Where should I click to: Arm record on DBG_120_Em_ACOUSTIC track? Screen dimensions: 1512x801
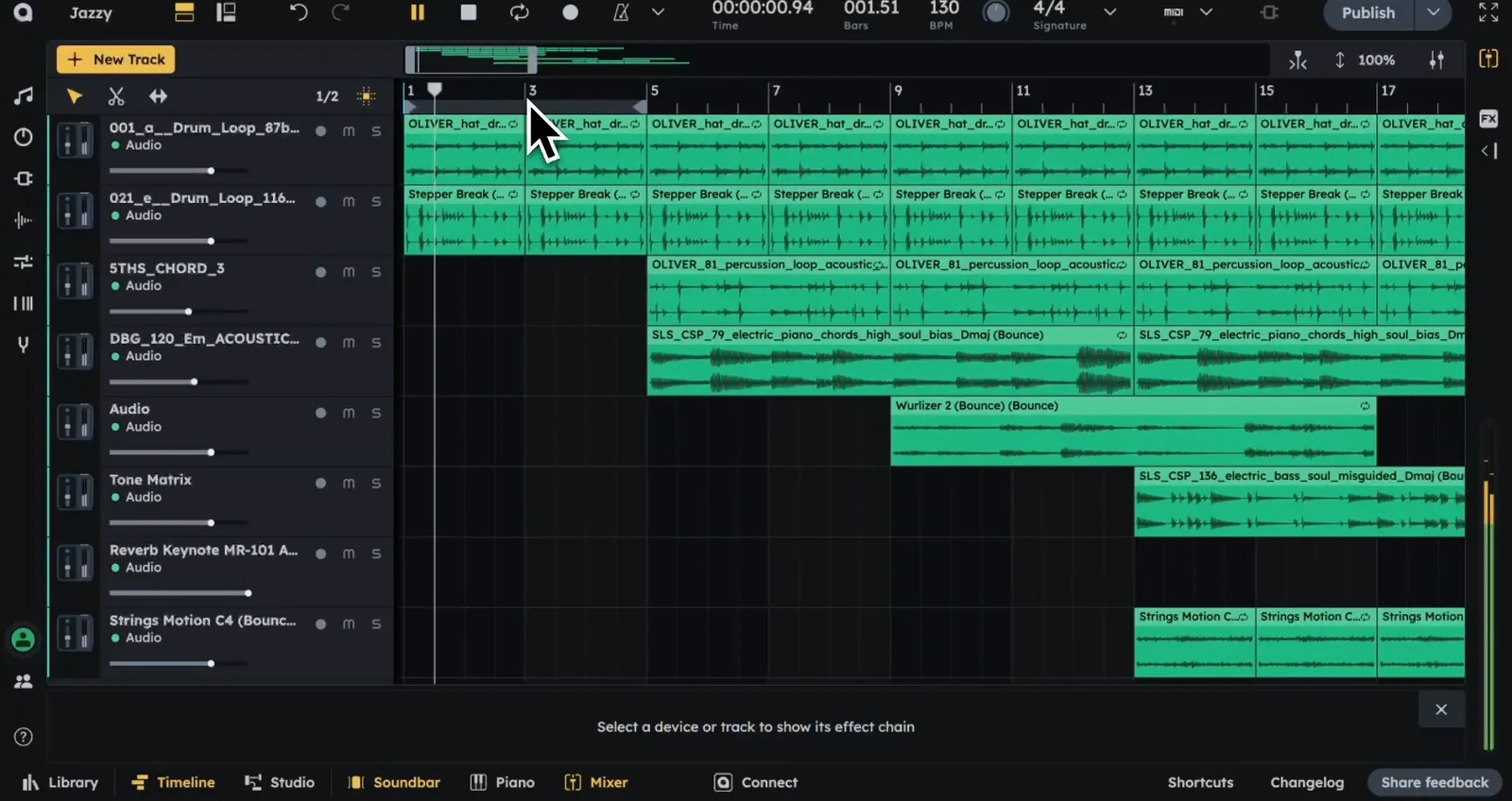pyautogui.click(x=321, y=343)
